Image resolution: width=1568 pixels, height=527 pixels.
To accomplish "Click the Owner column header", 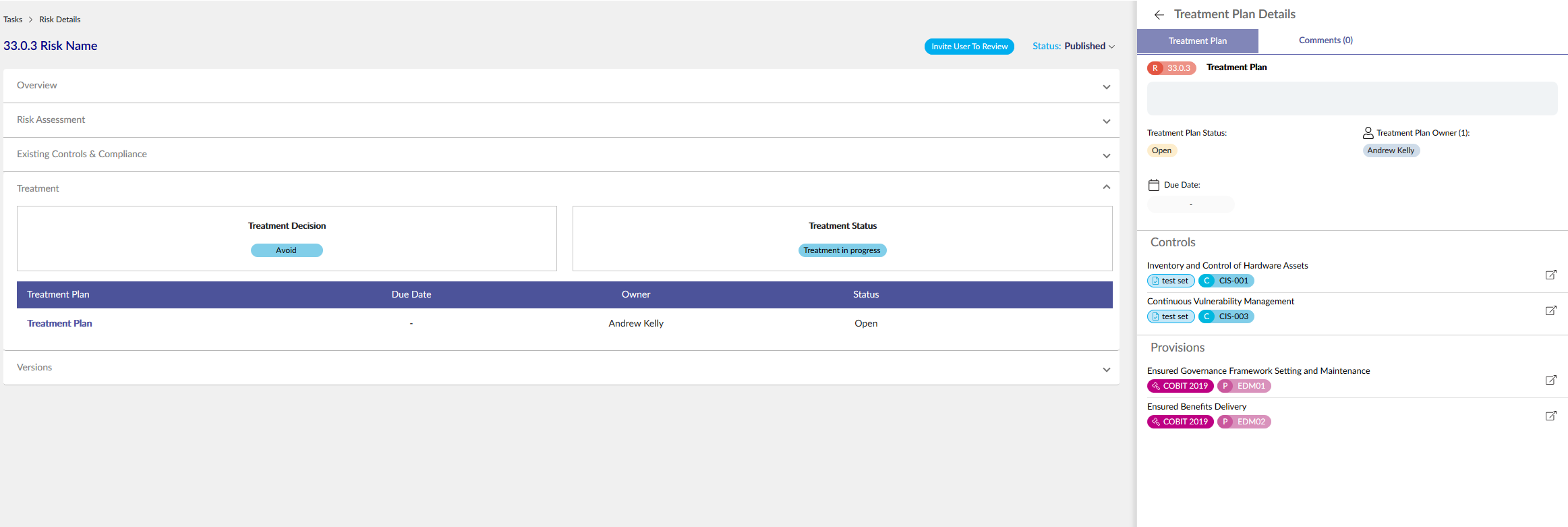I will (636, 295).
